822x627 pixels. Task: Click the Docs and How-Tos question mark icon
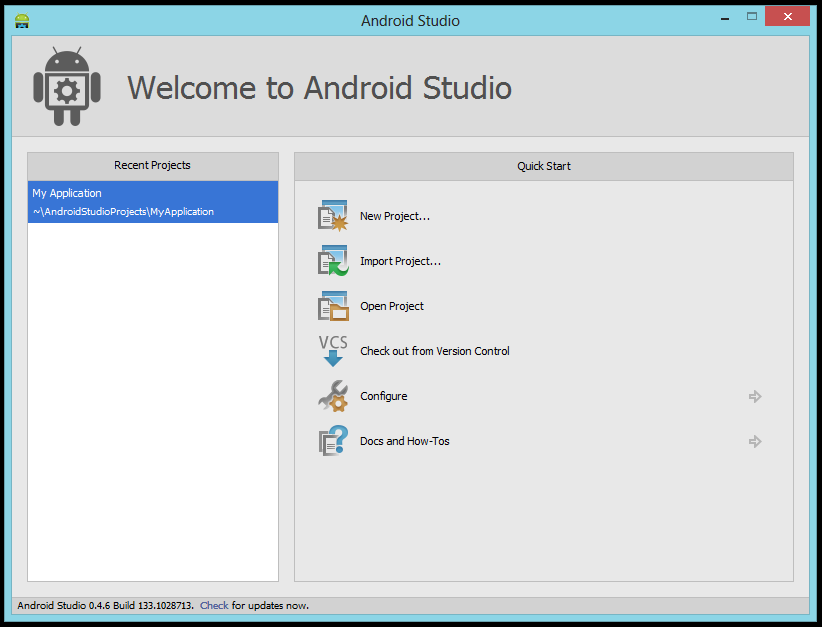[333, 441]
